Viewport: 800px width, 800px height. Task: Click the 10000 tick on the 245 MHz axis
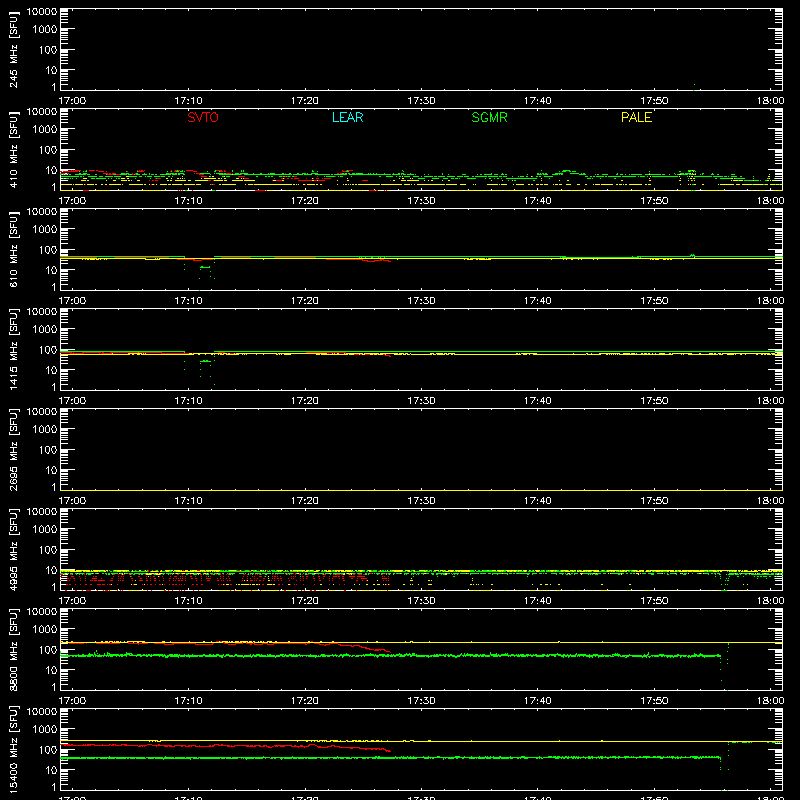[42, 12]
